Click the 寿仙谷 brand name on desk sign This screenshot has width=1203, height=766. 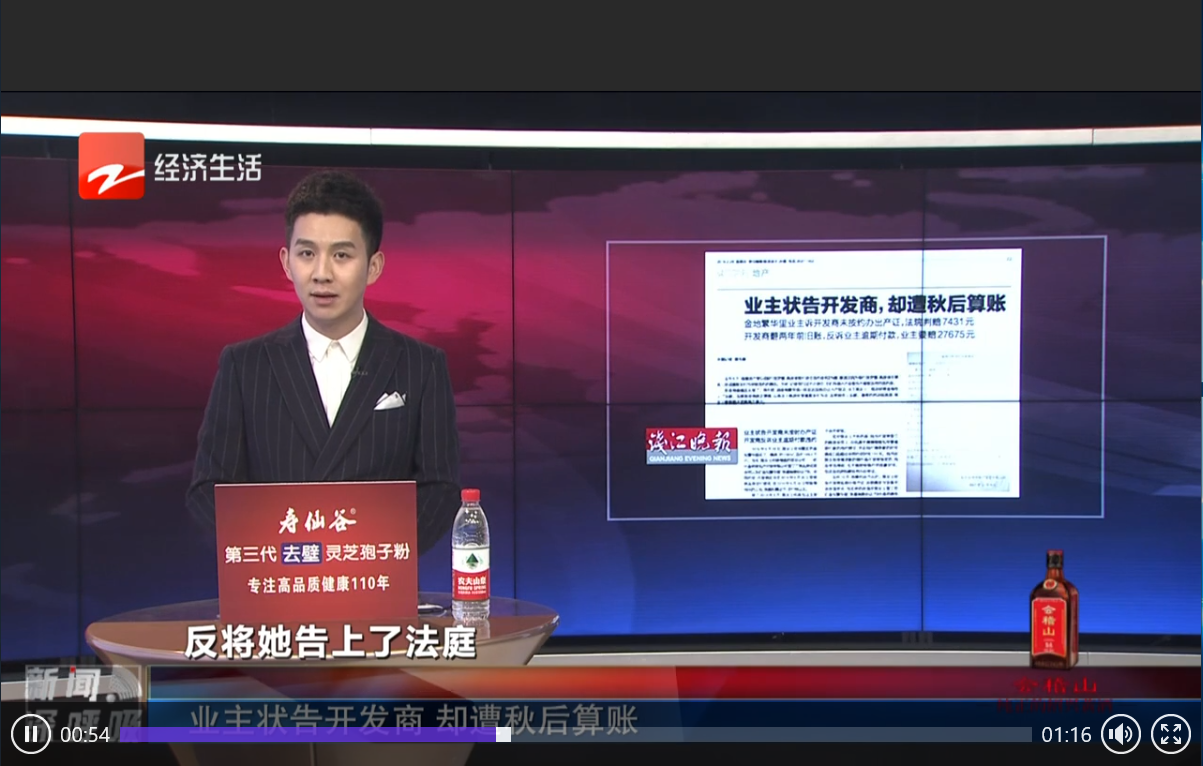tap(316, 520)
